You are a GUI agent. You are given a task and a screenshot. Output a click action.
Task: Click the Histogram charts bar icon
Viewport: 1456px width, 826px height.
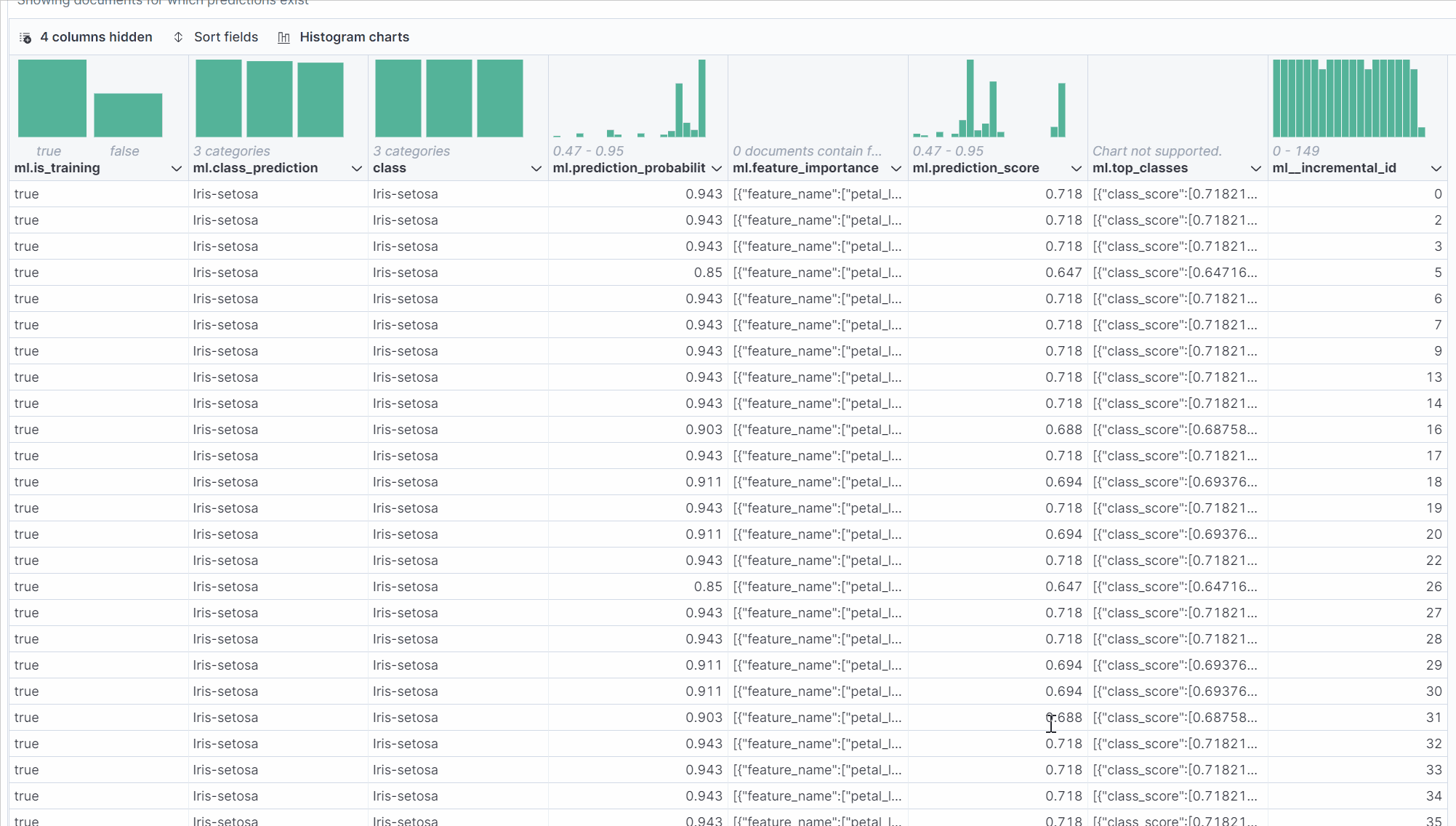283,38
